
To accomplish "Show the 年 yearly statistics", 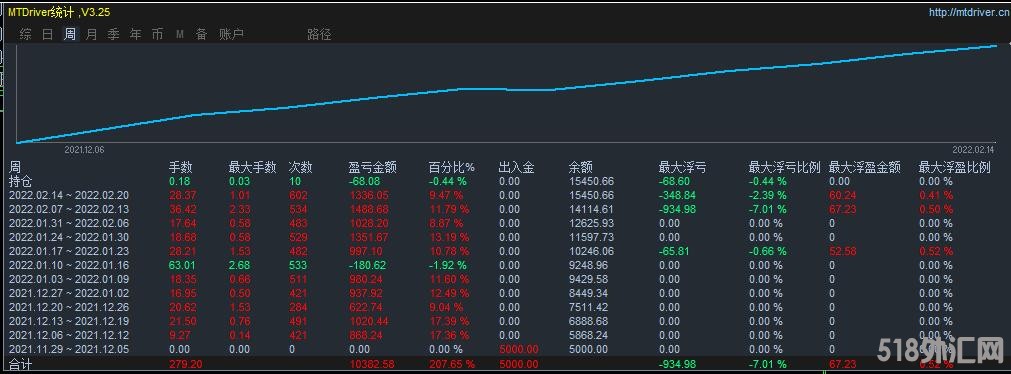I will (x=135, y=34).
